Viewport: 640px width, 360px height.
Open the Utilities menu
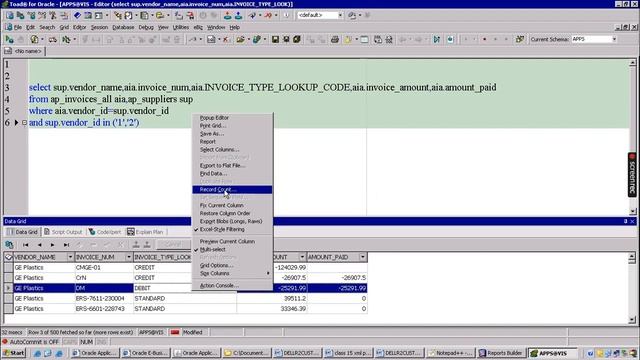click(180, 27)
